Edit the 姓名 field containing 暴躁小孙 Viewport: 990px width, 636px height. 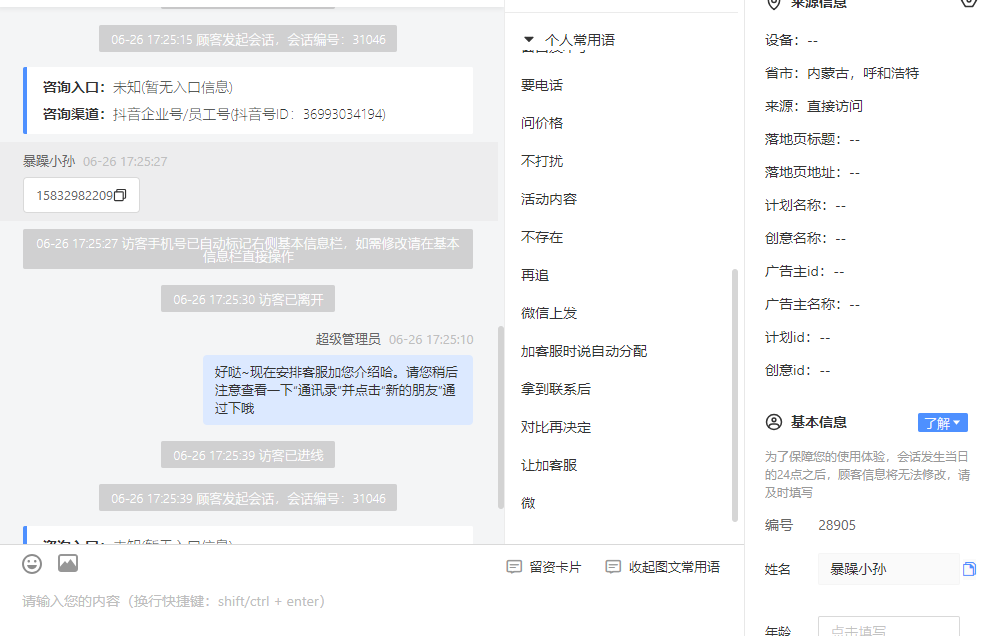tap(888, 569)
